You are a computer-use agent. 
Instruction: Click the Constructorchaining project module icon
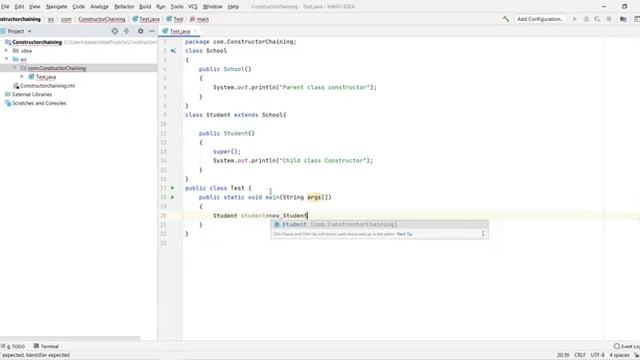8,42
